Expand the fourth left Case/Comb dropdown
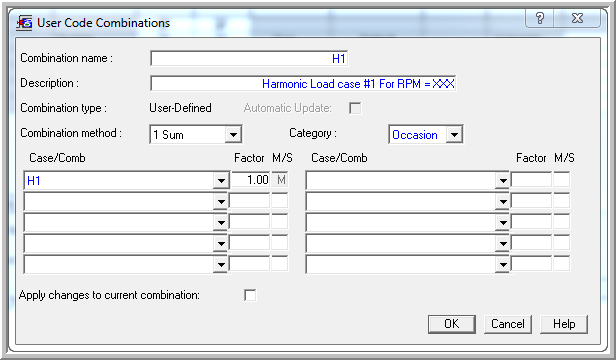The width and height of the screenshot is (616, 360). 221,244
